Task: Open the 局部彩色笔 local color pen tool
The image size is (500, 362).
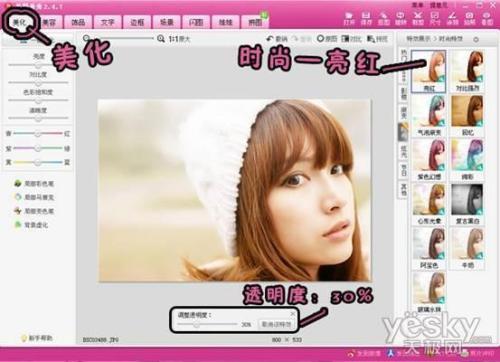Action: coord(35,183)
